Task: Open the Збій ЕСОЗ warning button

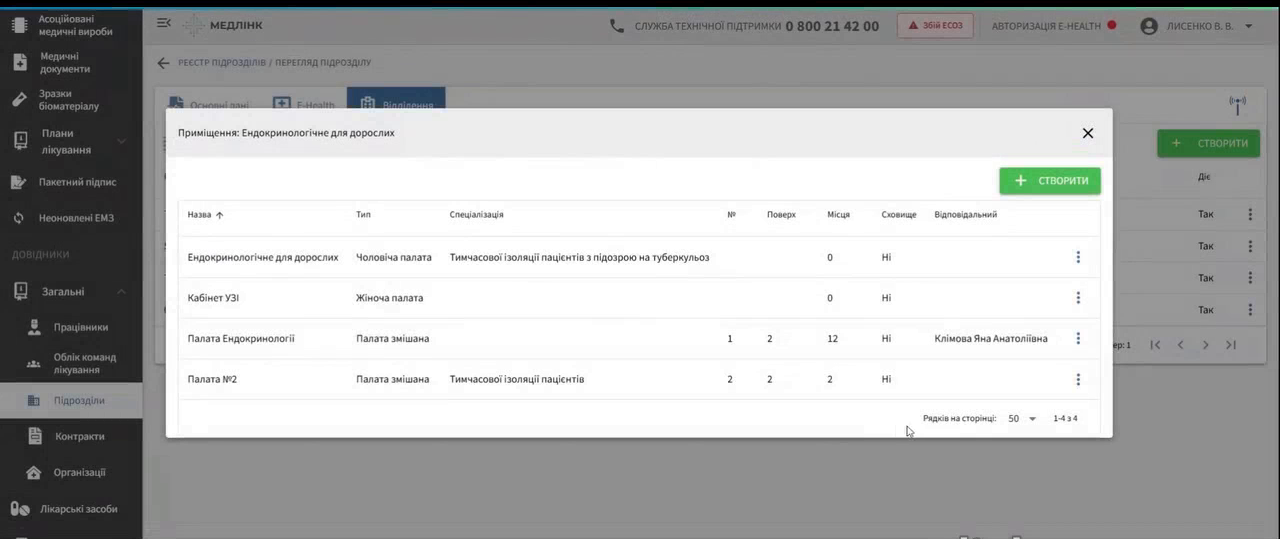Action: (x=935, y=26)
